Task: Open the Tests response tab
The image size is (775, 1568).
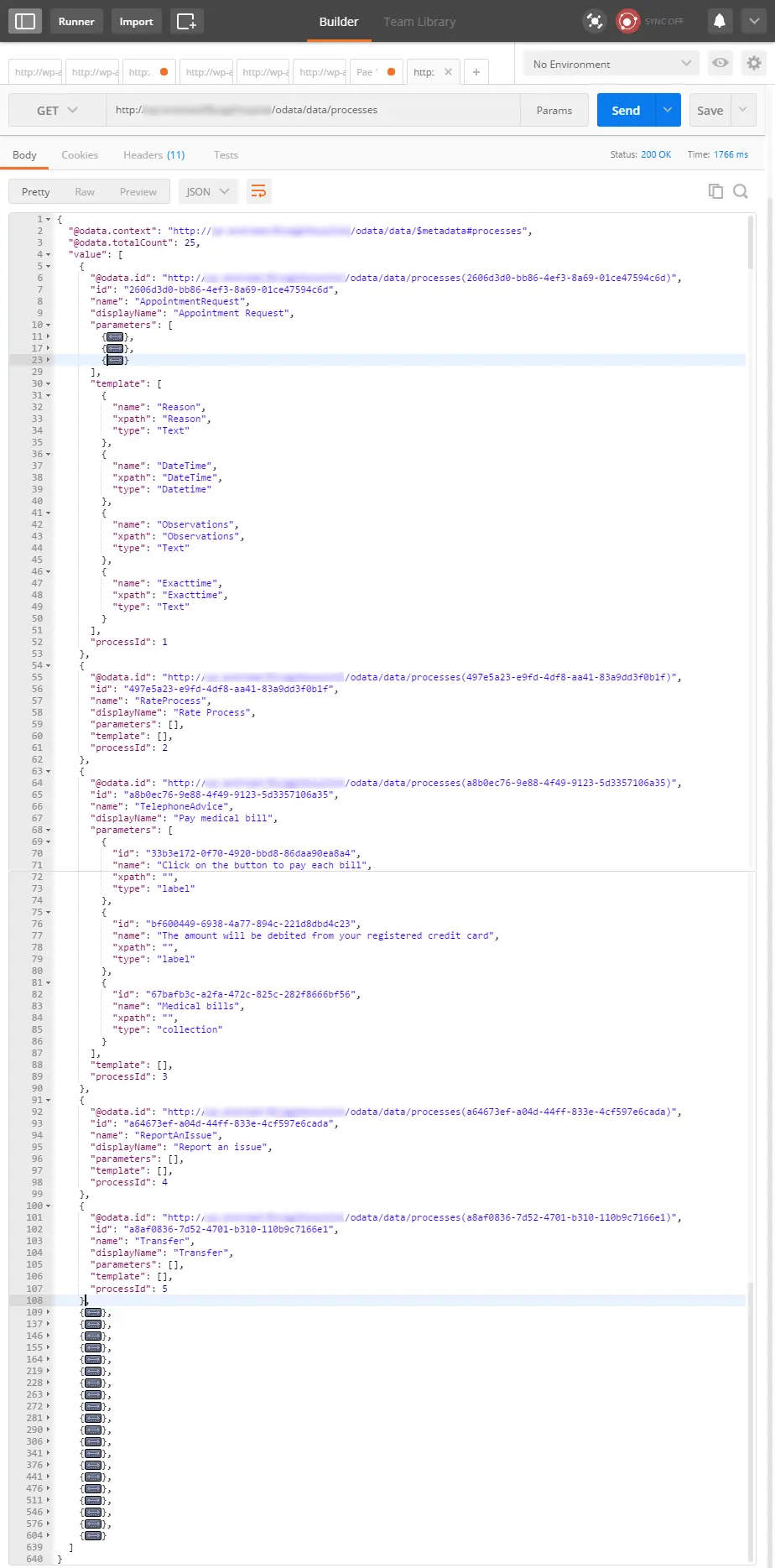Action: (x=226, y=155)
